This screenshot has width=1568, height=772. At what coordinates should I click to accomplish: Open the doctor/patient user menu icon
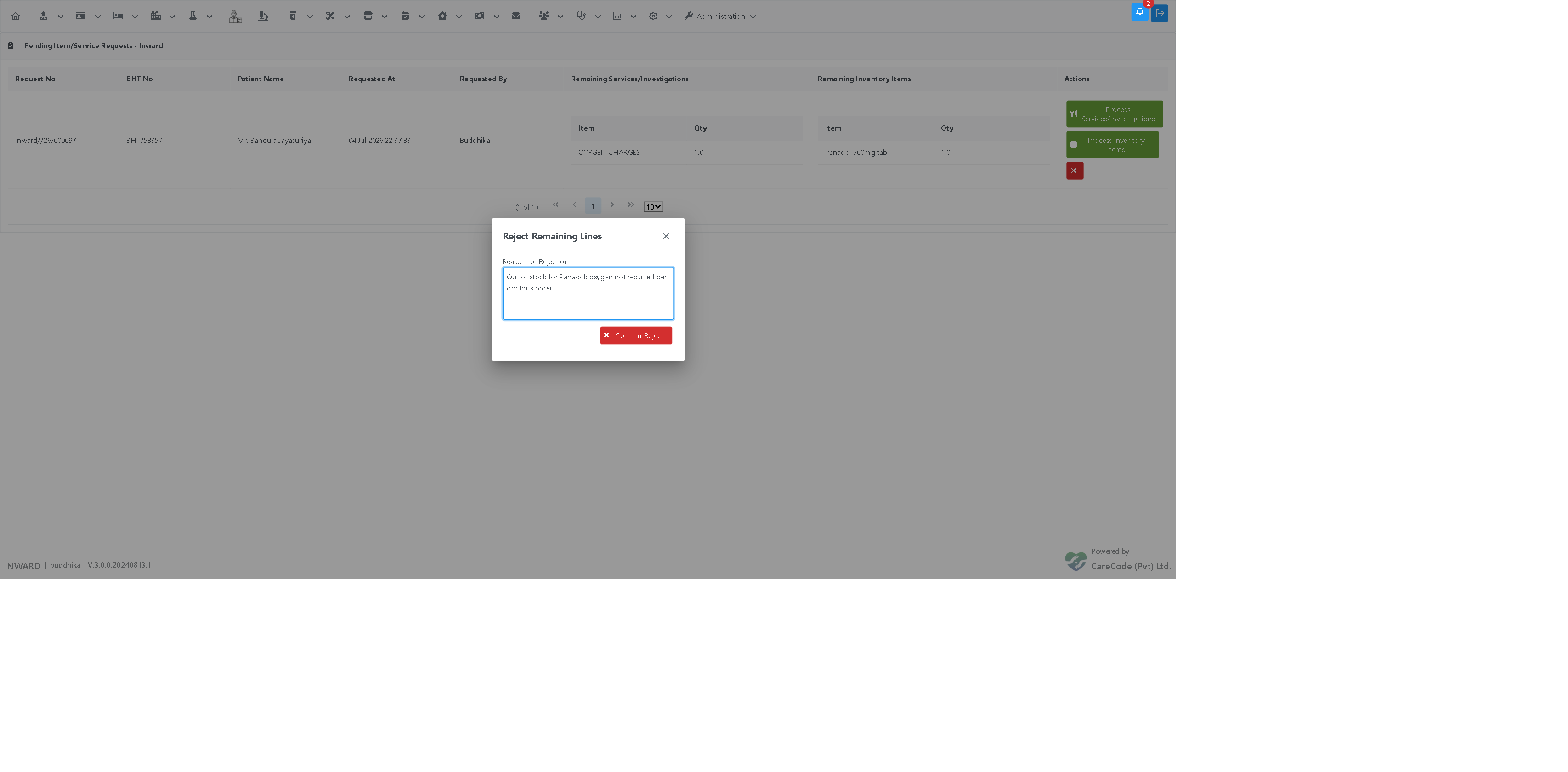pos(43,17)
